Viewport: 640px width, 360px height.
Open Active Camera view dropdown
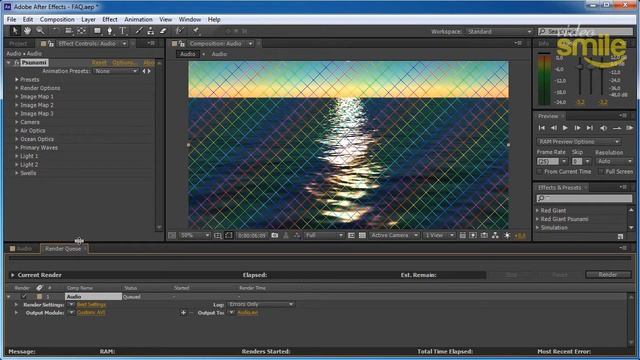394,236
